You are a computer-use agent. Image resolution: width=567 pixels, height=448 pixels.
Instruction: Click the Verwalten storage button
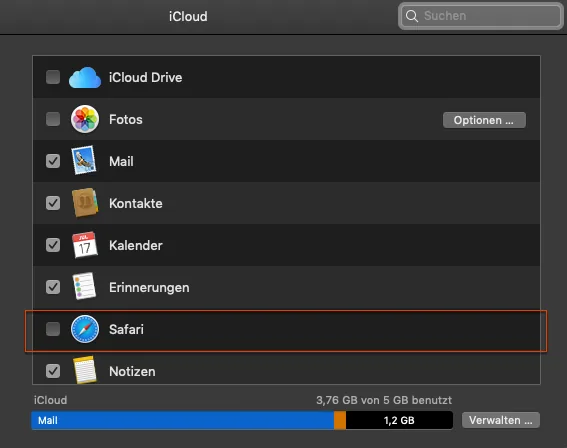(500, 420)
